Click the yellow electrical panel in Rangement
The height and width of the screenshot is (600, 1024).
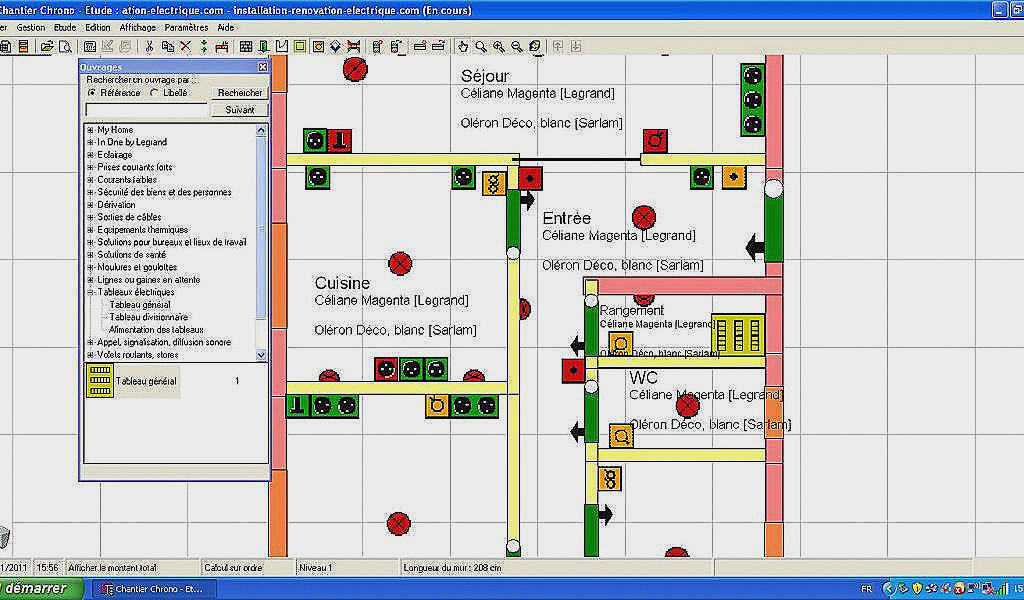(x=738, y=336)
